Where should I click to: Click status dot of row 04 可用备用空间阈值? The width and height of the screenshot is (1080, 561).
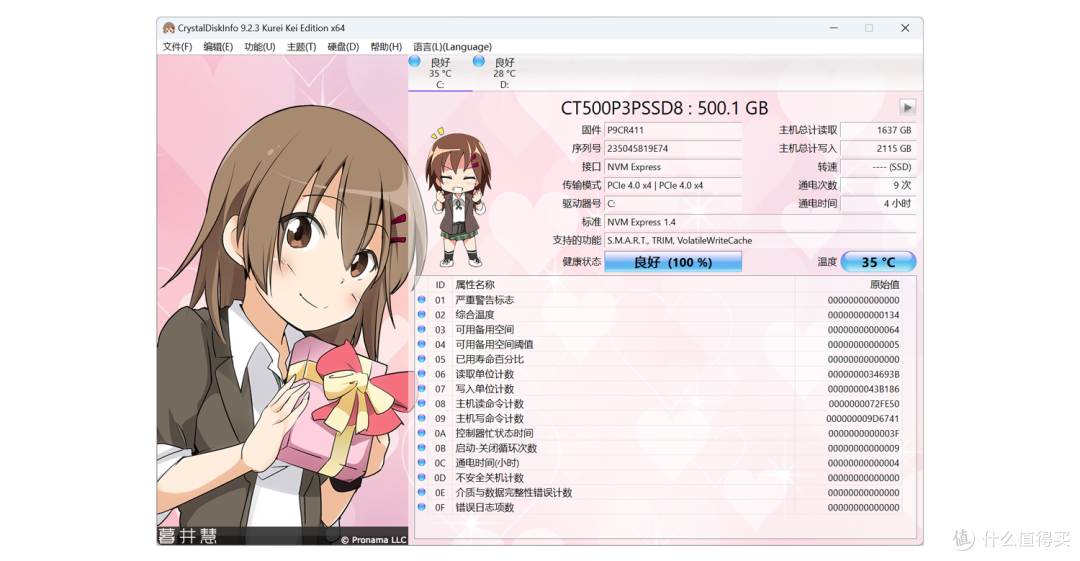pyautogui.click(x=422, y=344)
